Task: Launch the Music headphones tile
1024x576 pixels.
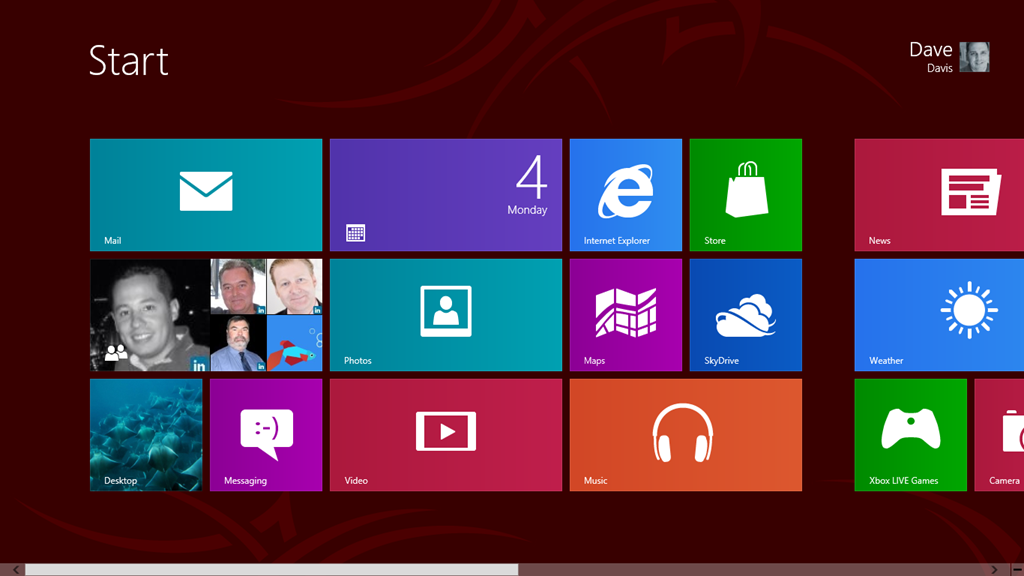Action: pos(686,435)
